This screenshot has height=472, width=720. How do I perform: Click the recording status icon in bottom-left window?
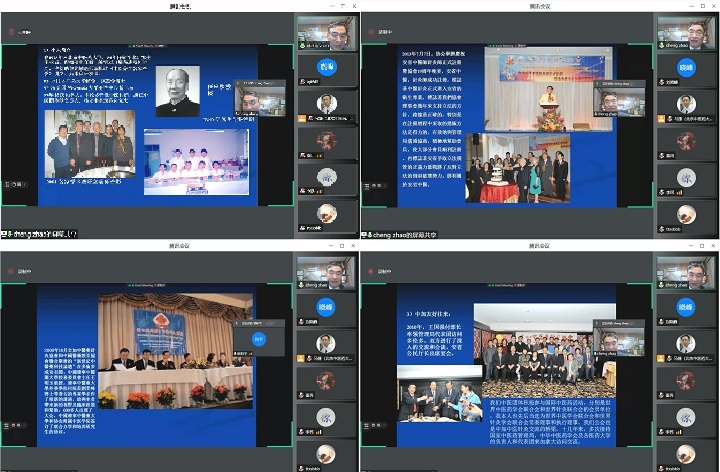[x=12, y=270]
